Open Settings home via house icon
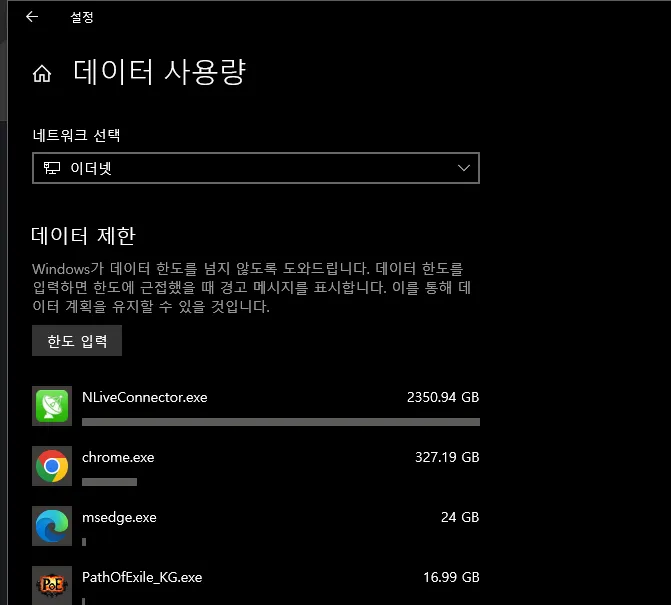671x605 pixels. coord(42,73)
